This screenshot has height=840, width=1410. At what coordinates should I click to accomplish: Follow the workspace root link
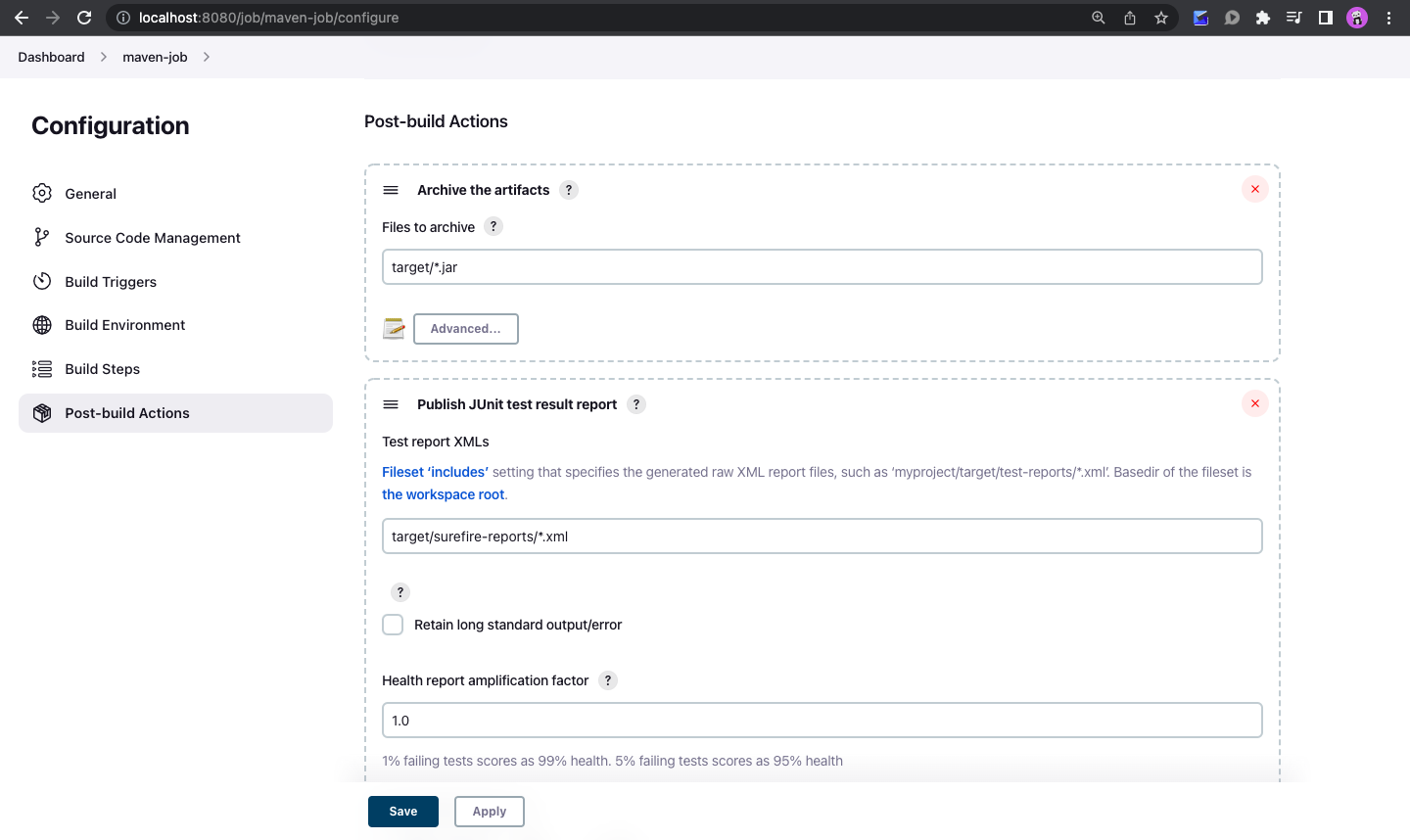click(443, 494)
